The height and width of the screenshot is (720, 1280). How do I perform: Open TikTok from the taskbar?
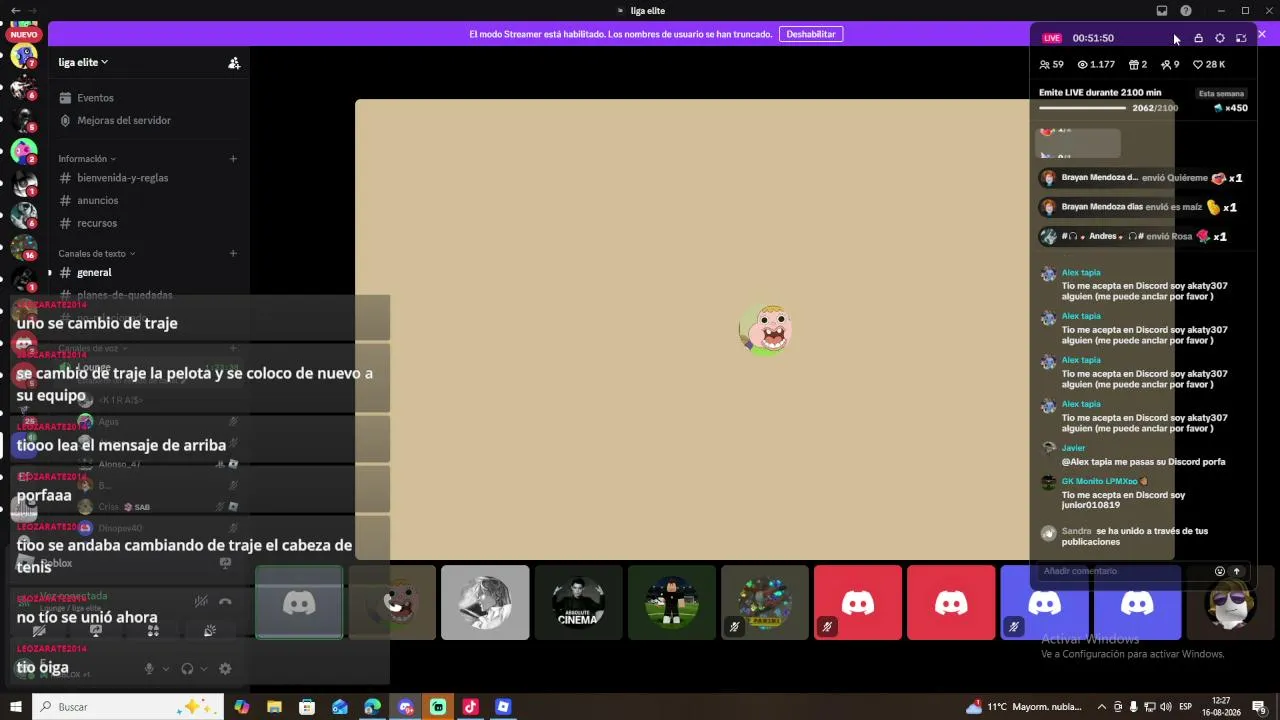coord(470,707)
